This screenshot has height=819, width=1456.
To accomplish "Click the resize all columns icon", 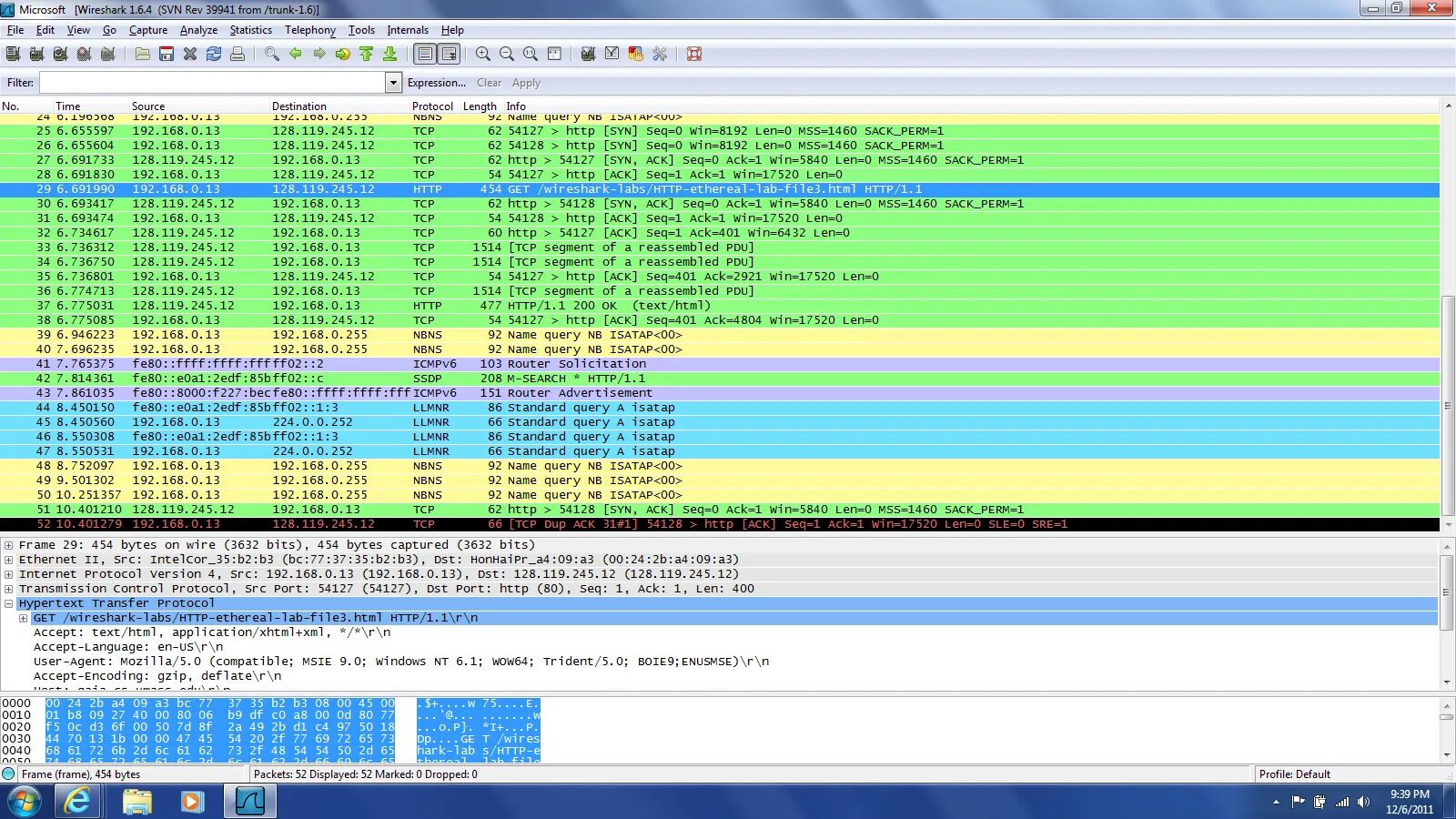I will [x=554, y=54].
